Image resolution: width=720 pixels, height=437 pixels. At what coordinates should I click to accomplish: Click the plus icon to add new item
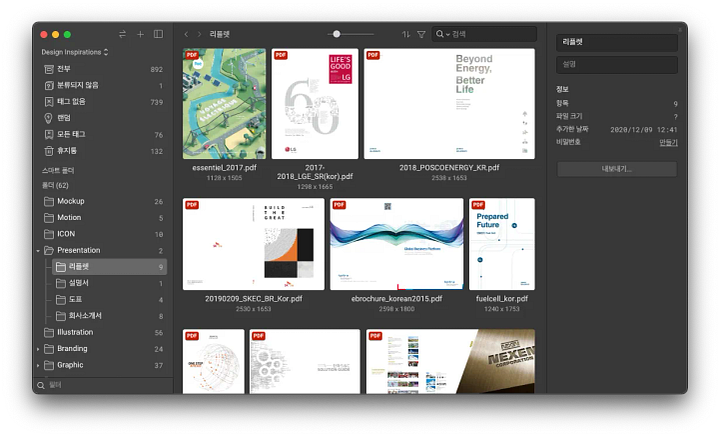point(141,34)
